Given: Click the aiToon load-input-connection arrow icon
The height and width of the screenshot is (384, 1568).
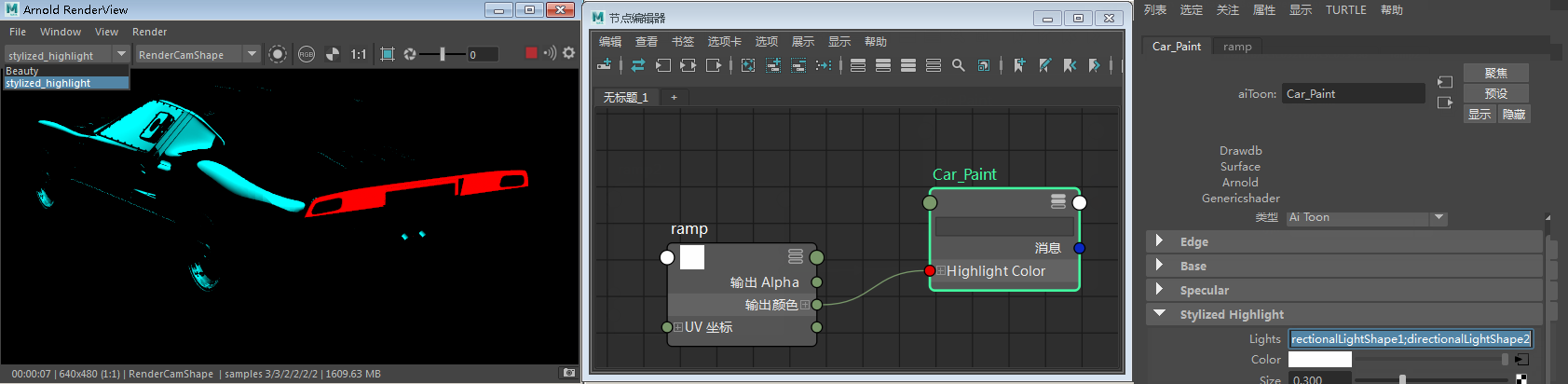Looking at the screenshot, I should click(x=1445, y=82).
